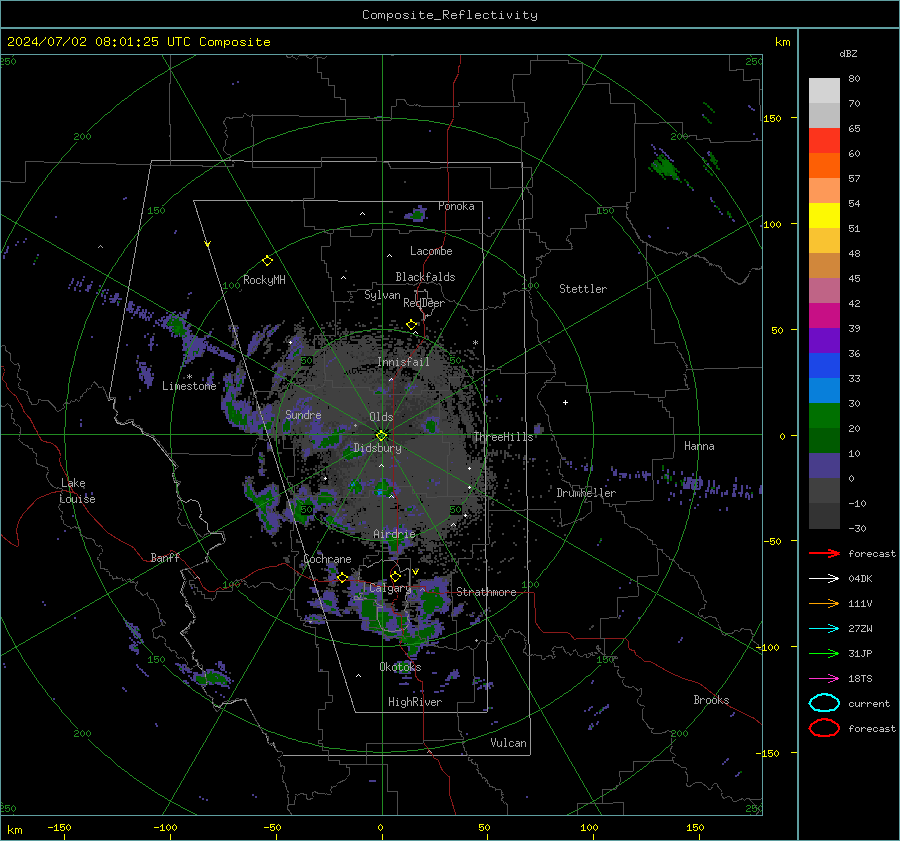
Task: Click the 80 value on dBZ scale
Action: (x=854, y=79)
